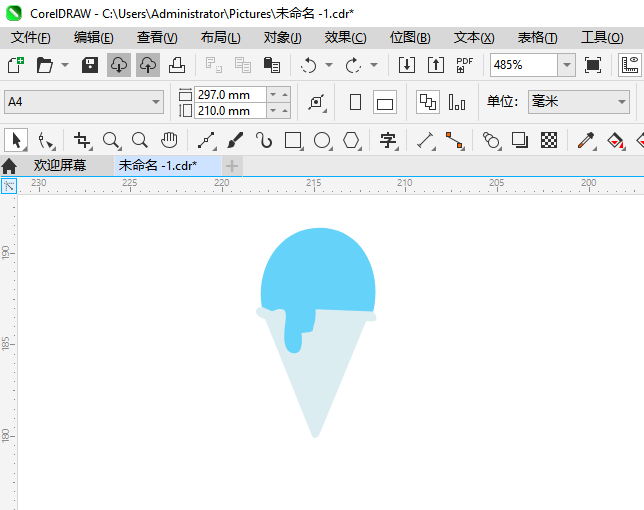Save the document with the floppy icon
The height and width of the screenshot is (510, 644).
90,65
